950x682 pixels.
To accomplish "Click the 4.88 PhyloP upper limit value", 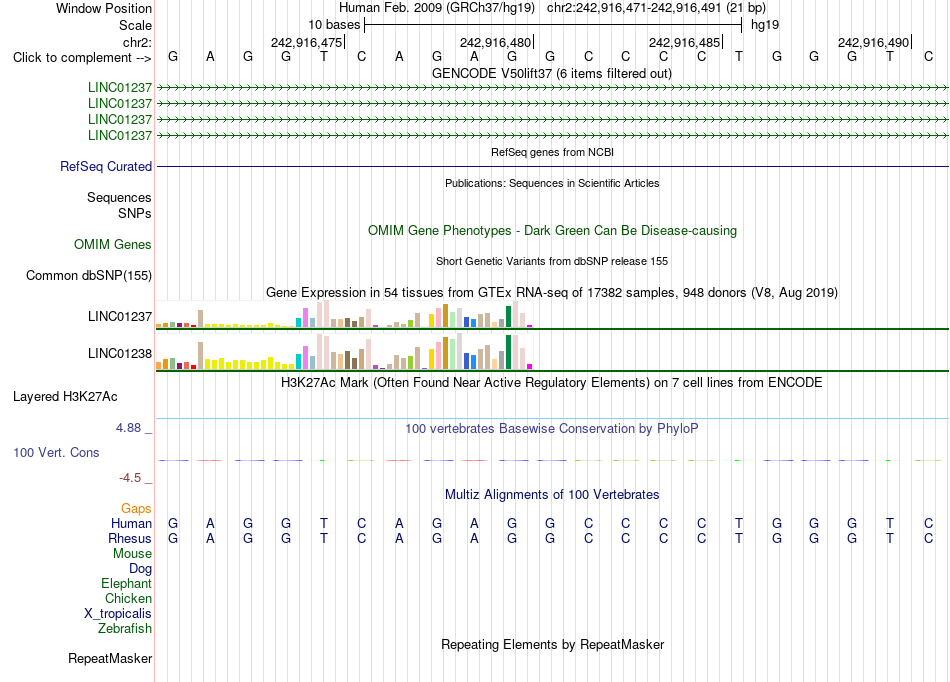I will (x=128, y=428).
